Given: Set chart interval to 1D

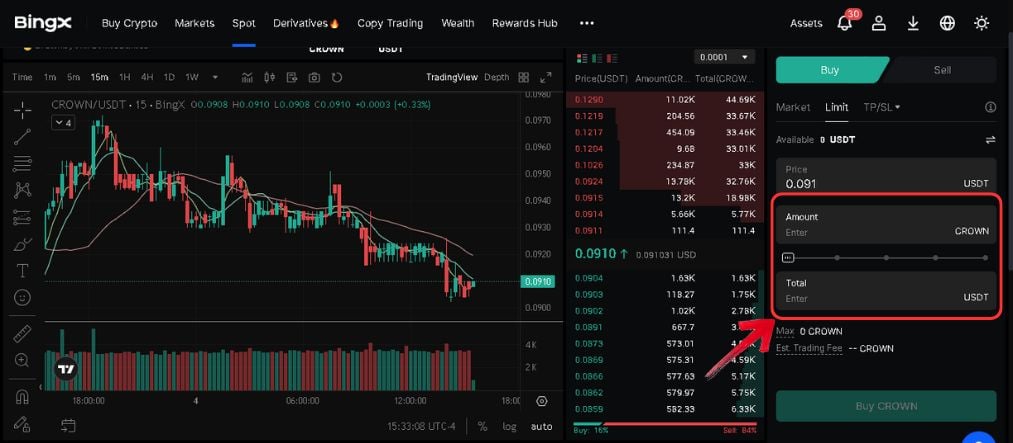Looking at the screenshot, I should pyautogui.click(x=169, y=77).
